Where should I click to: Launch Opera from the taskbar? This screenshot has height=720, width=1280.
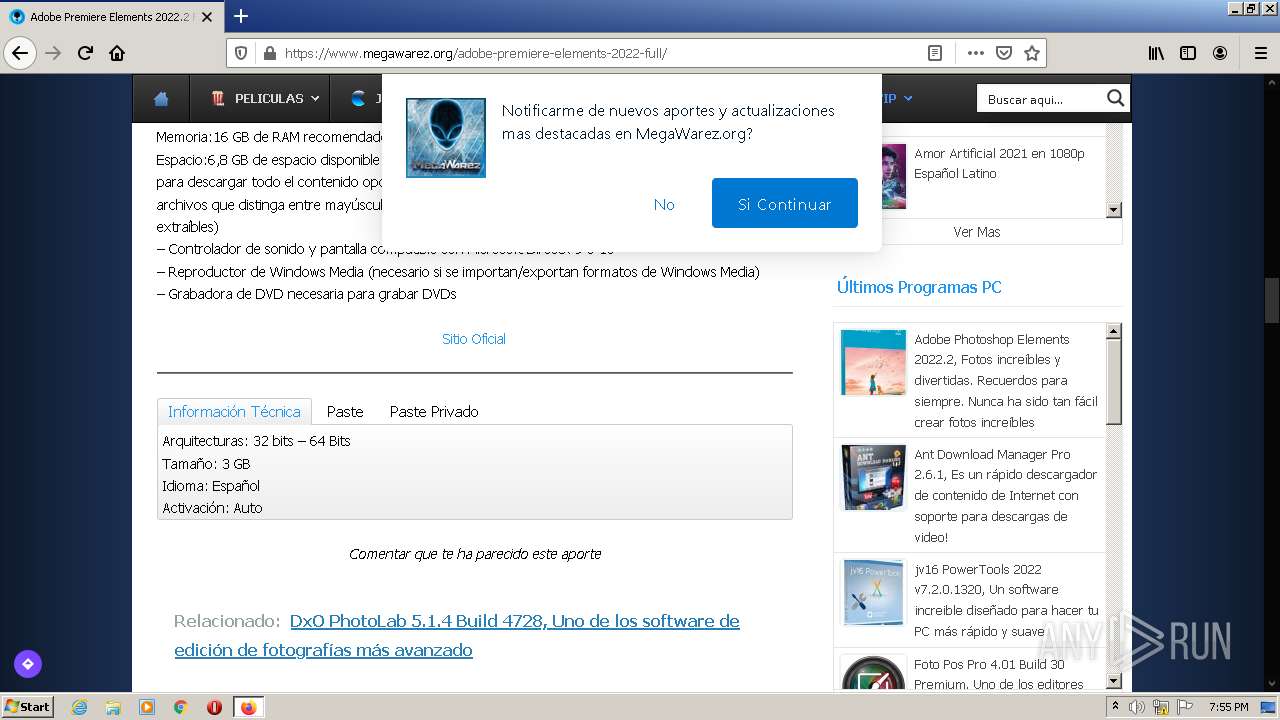[214, 707]
